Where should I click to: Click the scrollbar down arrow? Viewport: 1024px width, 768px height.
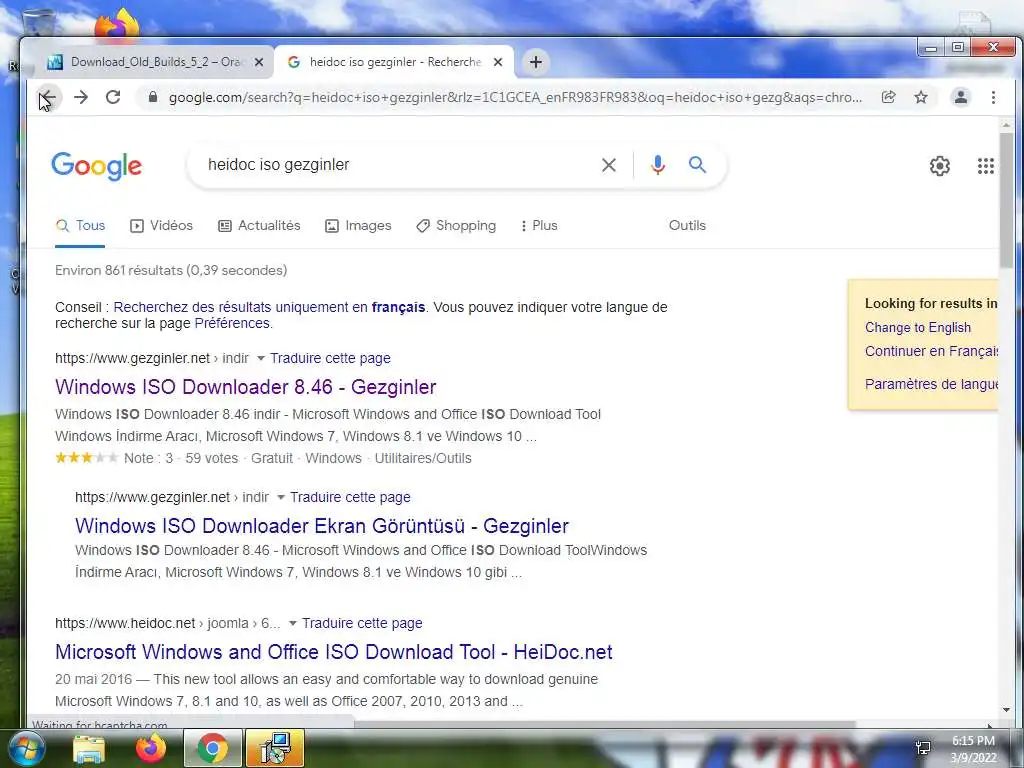(1006, 710)
